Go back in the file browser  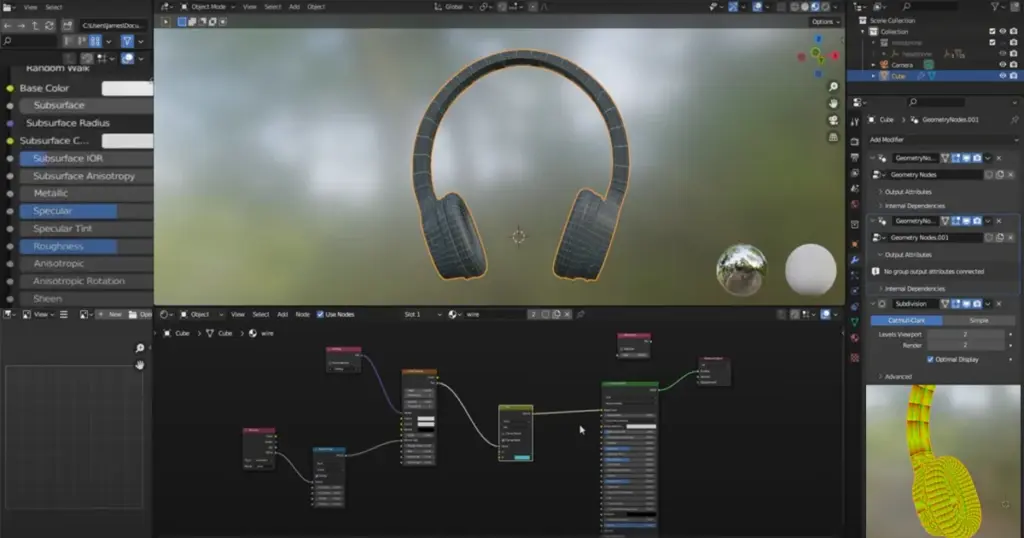pyautogui.click(x=7, y=25)
